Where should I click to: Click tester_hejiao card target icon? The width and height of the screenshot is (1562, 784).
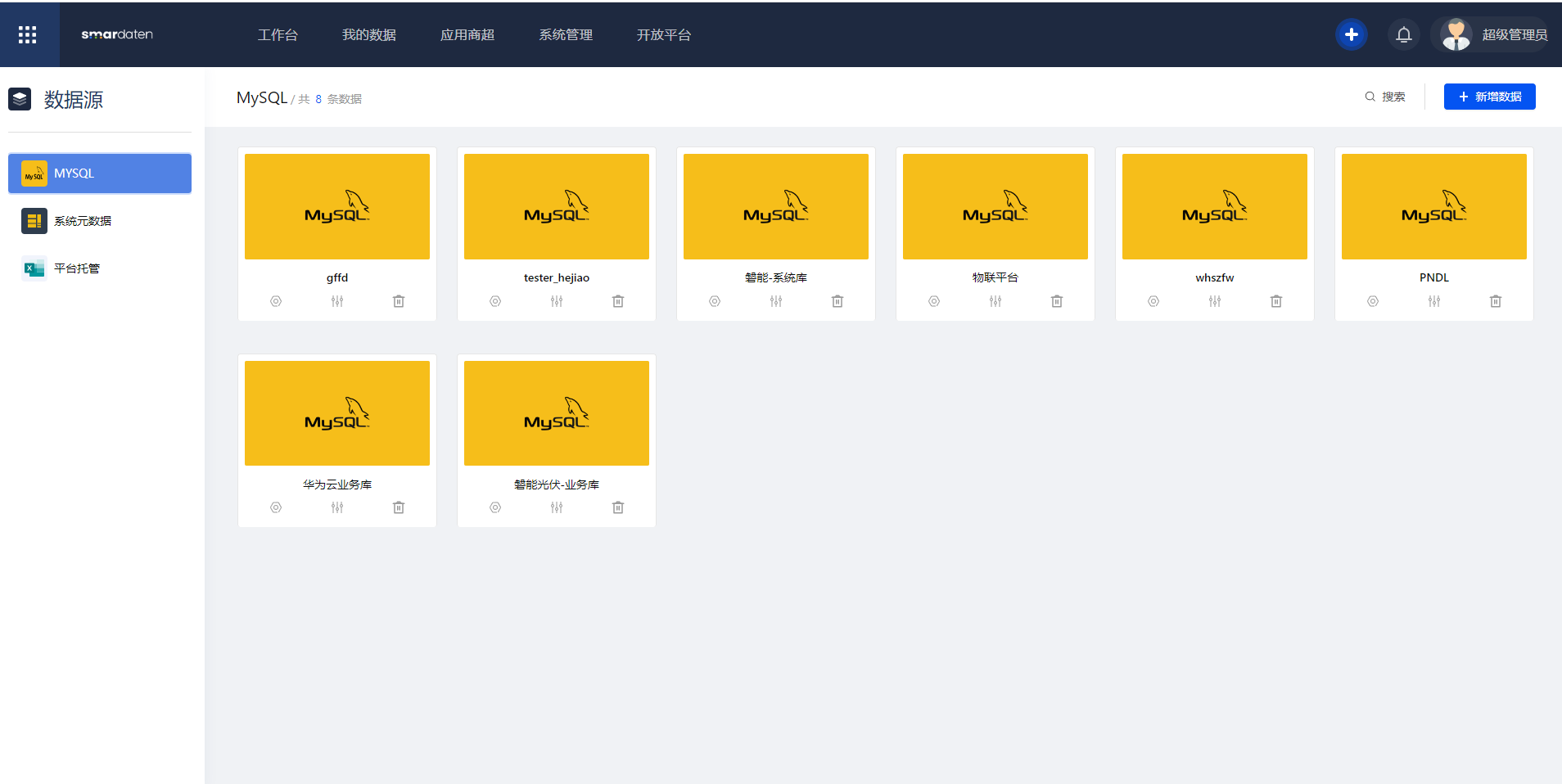(x=495, y=301)
